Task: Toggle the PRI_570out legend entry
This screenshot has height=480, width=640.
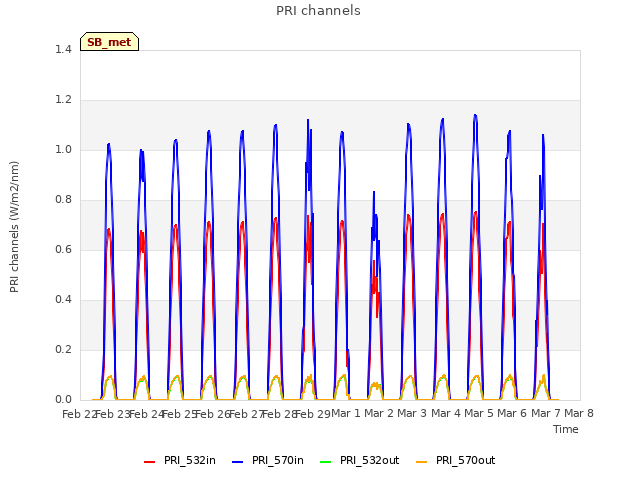Action: pyautogui.click(x=456, y=461)
